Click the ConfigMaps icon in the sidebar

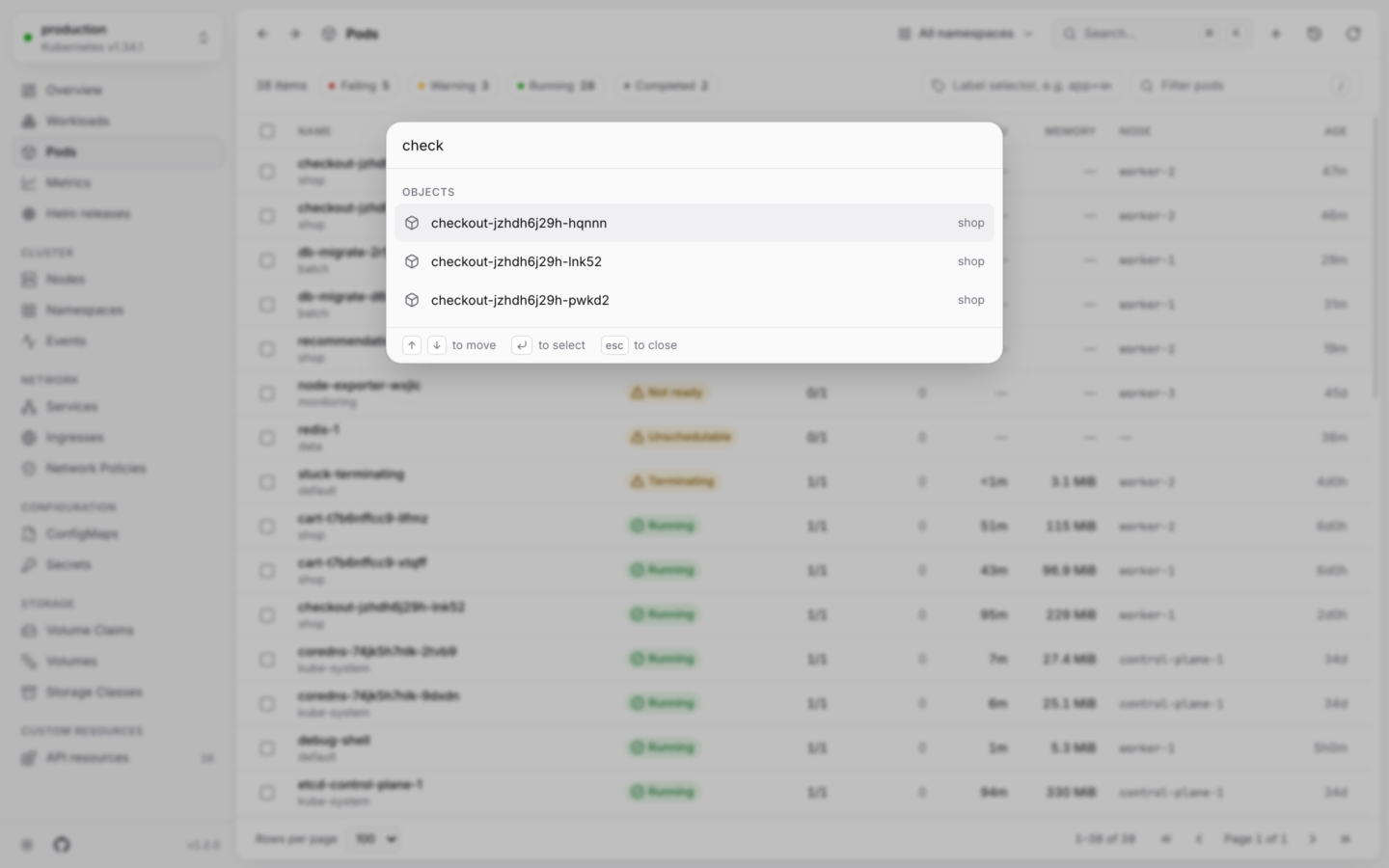pyautogui.click(x=29, y=533)
